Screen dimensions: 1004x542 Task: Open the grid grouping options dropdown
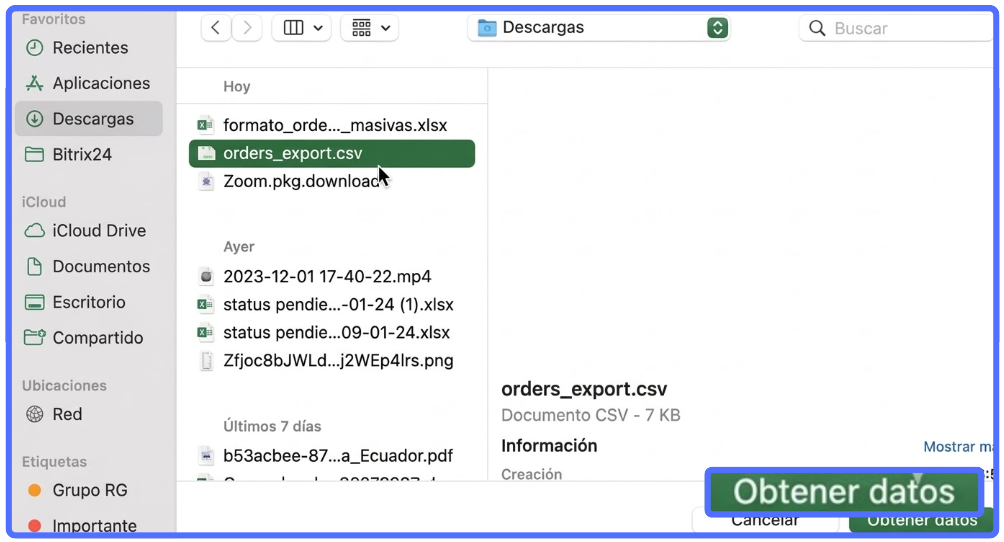coord(369,28)
